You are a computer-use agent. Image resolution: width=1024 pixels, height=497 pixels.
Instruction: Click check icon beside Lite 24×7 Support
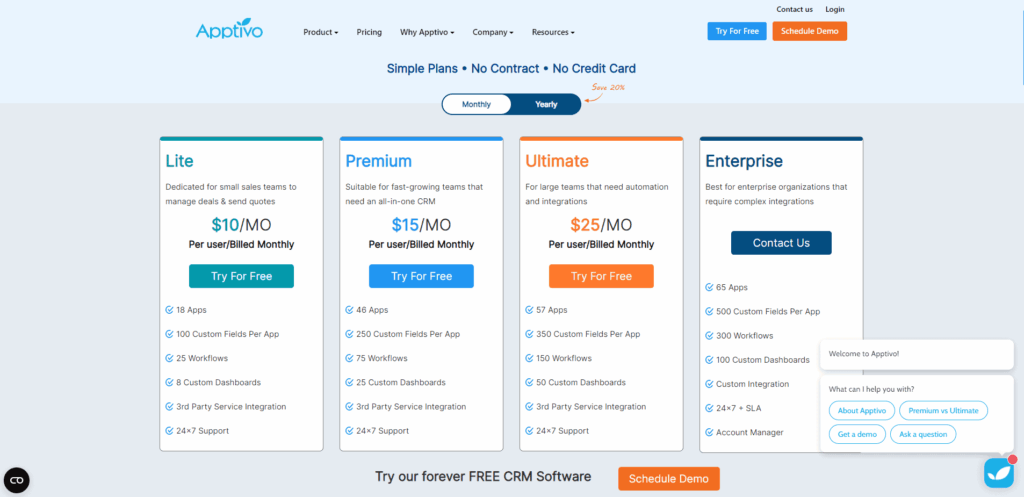coord(169,430)
